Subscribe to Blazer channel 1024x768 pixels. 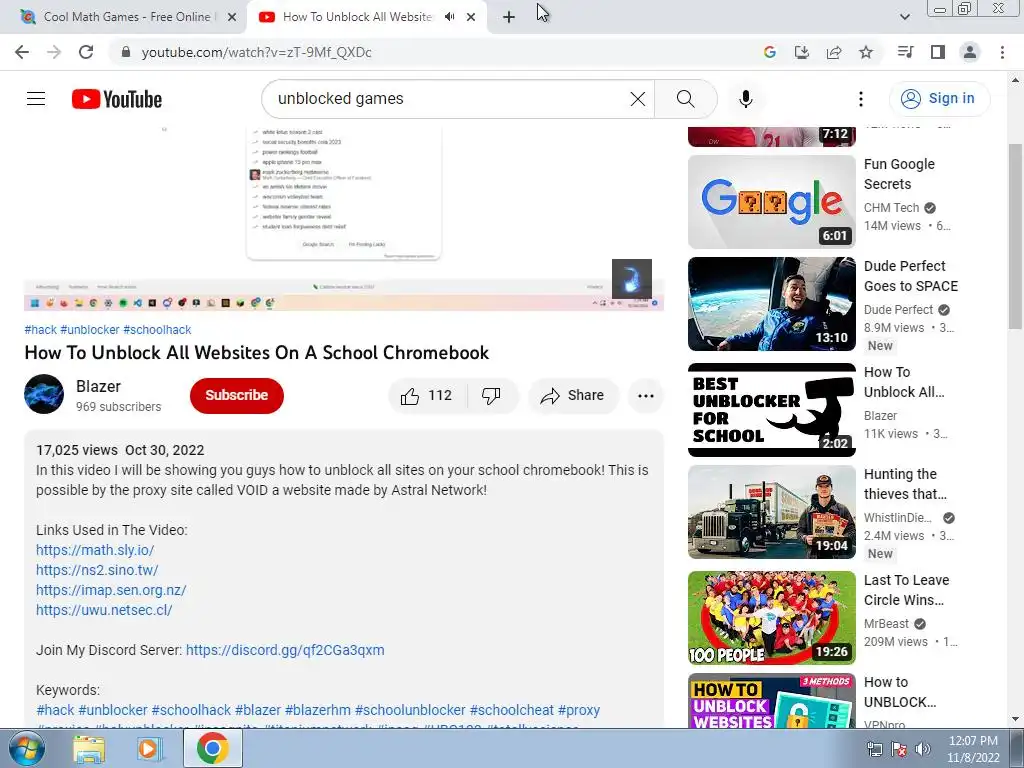click(236, 396)
